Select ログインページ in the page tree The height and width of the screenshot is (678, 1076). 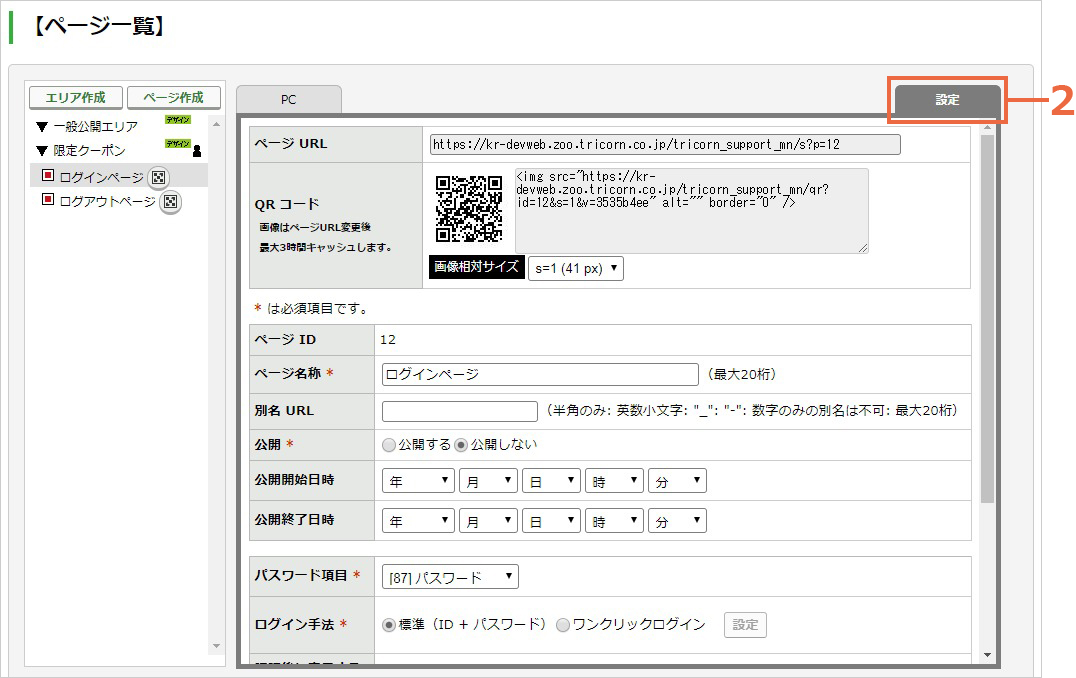point(102,178)
